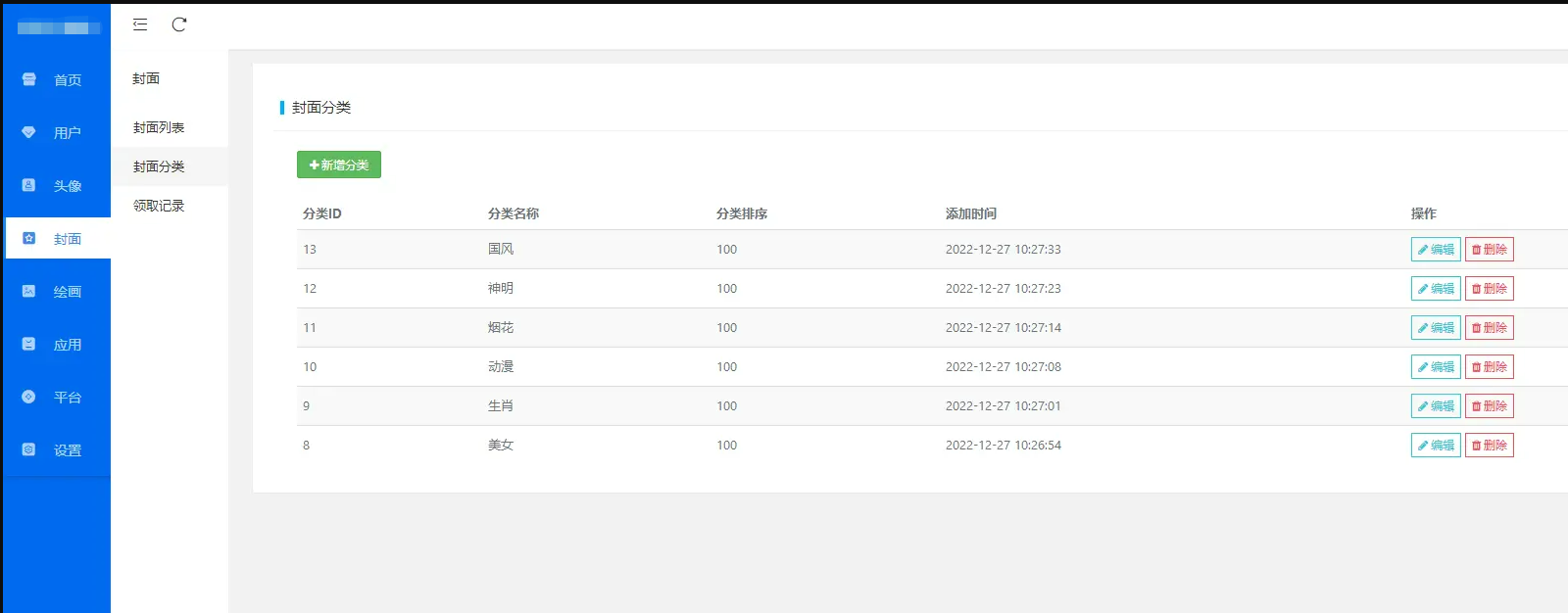
Task: Click the ID cell 11
Action: pos(310,327)
